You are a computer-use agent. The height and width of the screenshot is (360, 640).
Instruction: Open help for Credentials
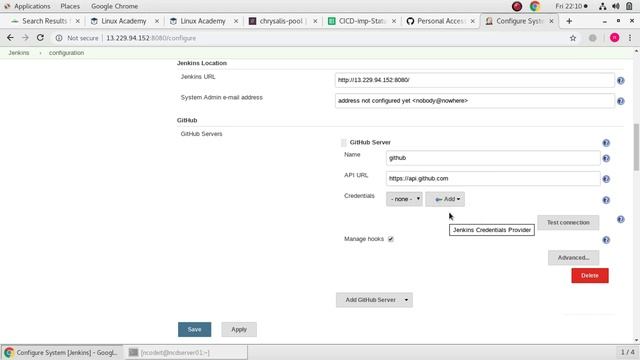(606, 200)
